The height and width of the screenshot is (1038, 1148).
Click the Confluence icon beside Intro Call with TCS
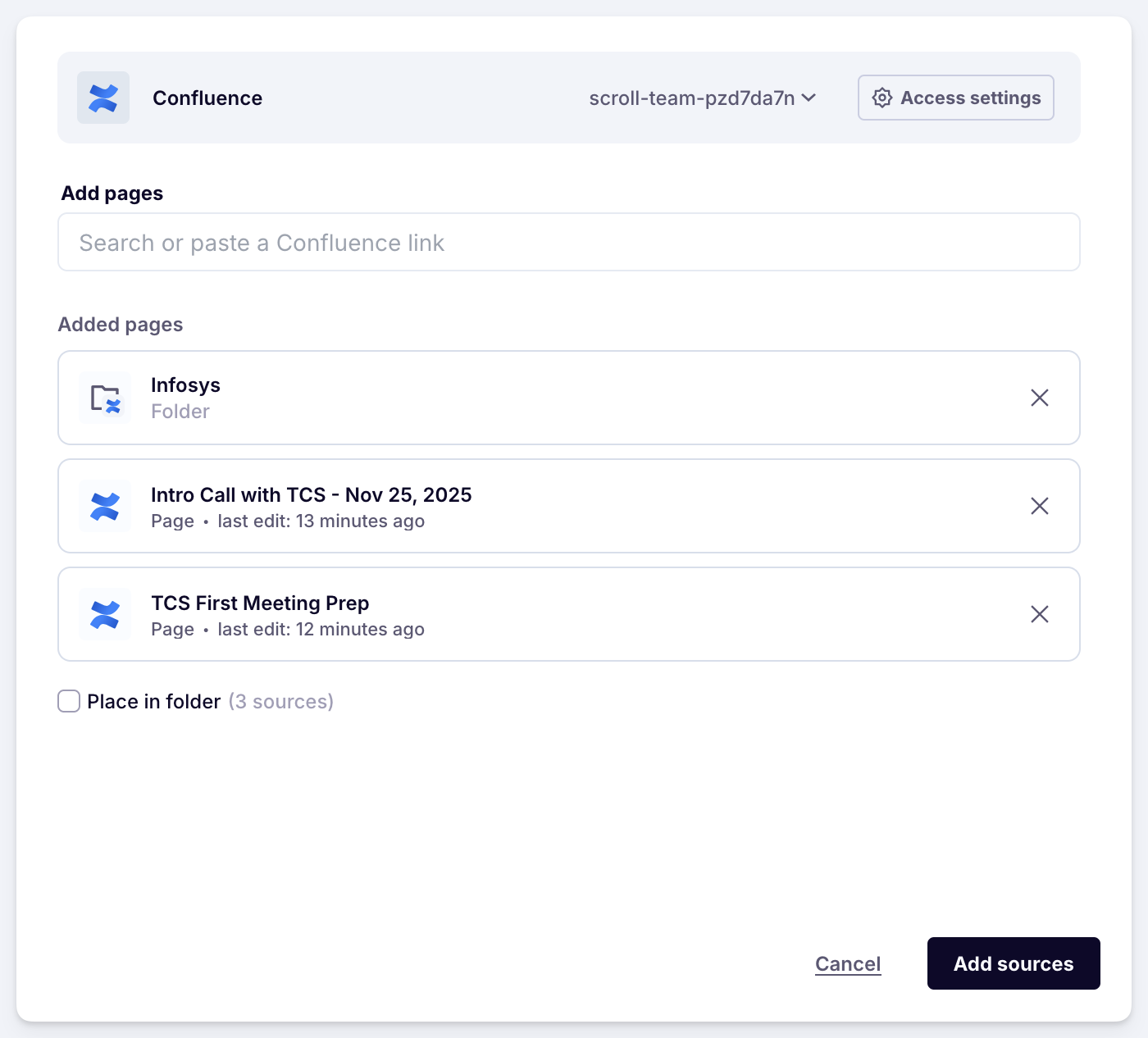(x=105, y=507)
